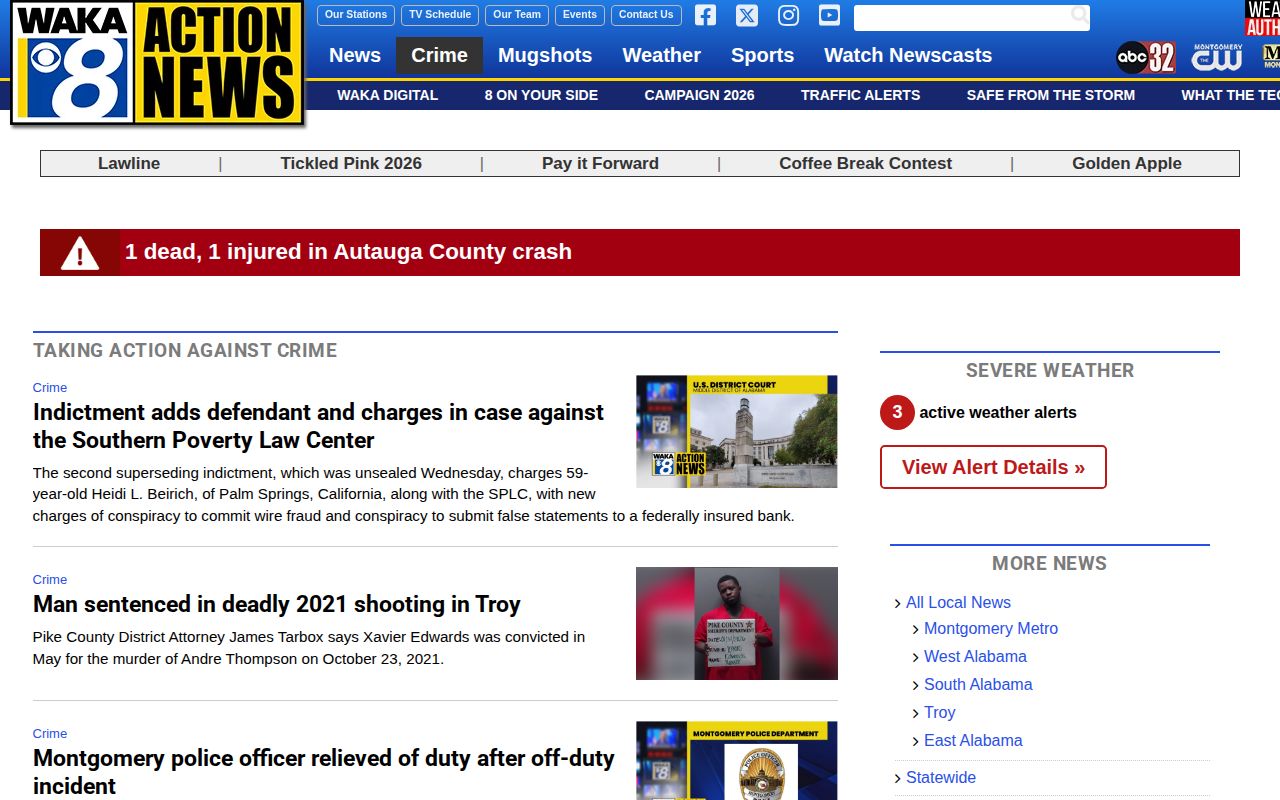This screenshot has width=1280, height=800.
Task: Open the Lawline link
Action: click(129, 163)
